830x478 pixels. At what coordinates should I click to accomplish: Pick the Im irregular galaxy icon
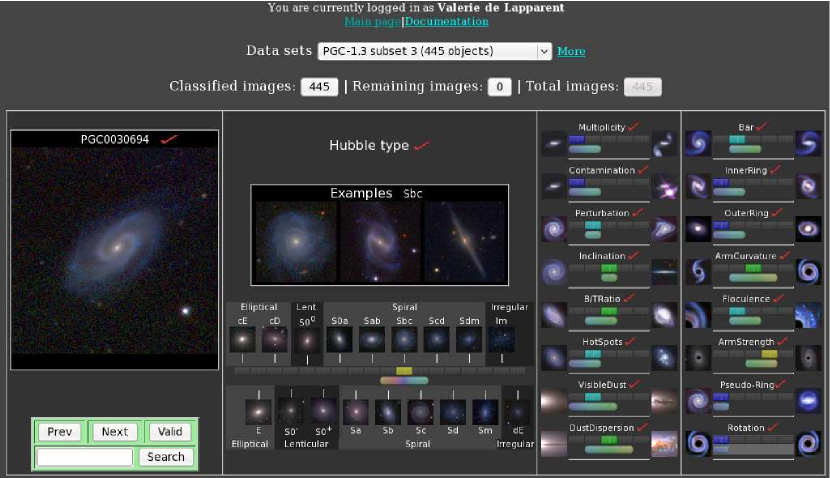coord(502,339)
